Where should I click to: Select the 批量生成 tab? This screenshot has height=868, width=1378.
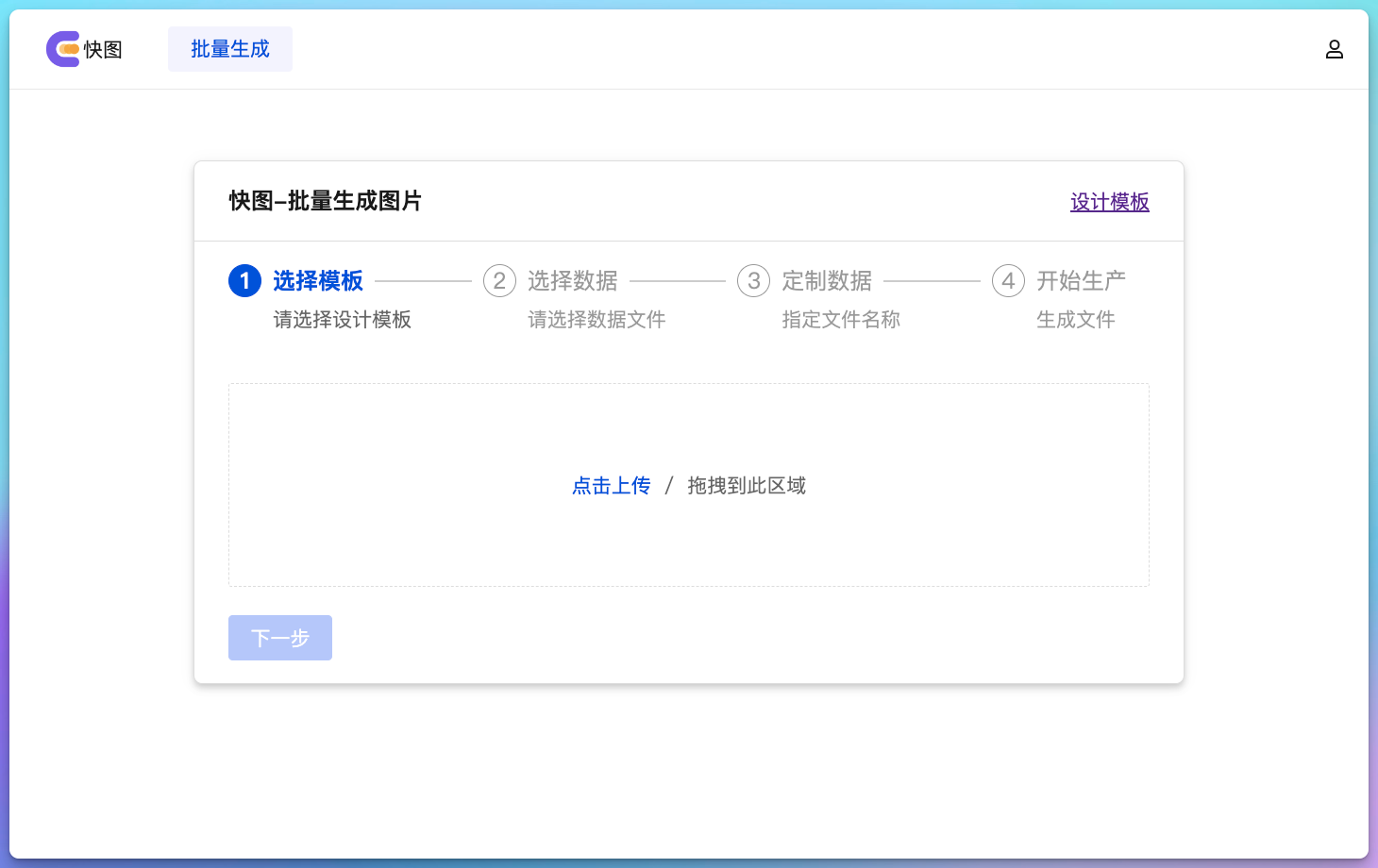tap(230, 49)
